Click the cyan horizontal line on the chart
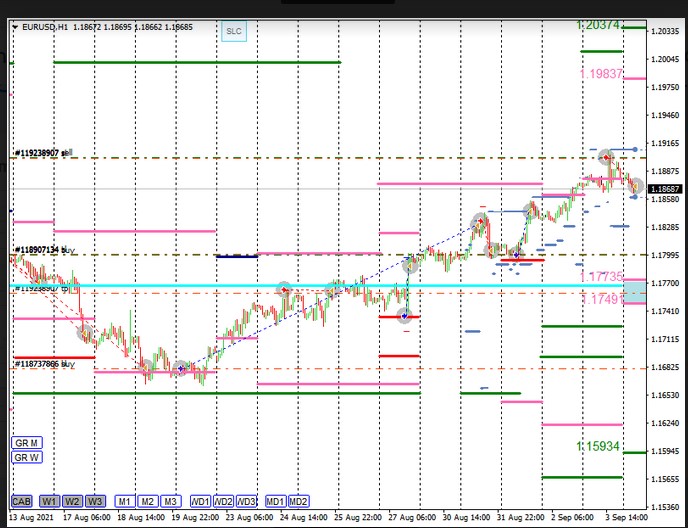 [x=300, y=286]
